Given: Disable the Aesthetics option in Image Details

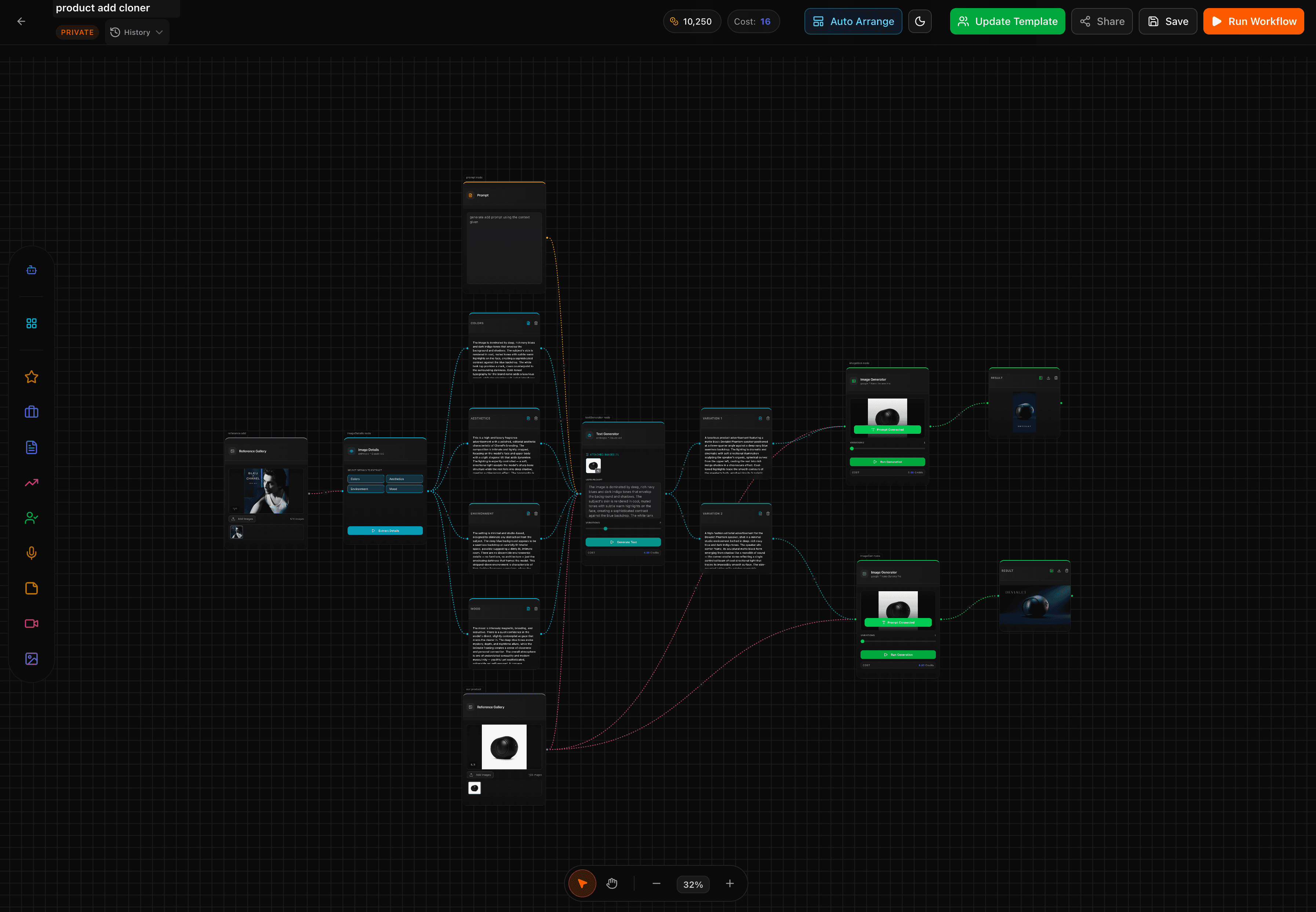Looking at the screenshot, I should 404,479.
